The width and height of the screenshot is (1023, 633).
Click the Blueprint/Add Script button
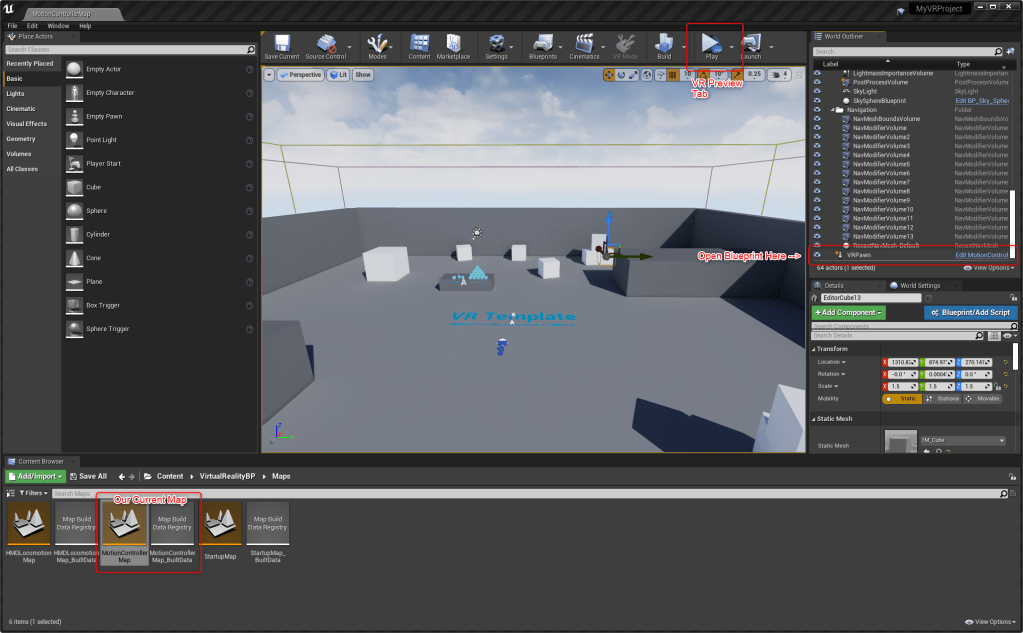(970, 313)
